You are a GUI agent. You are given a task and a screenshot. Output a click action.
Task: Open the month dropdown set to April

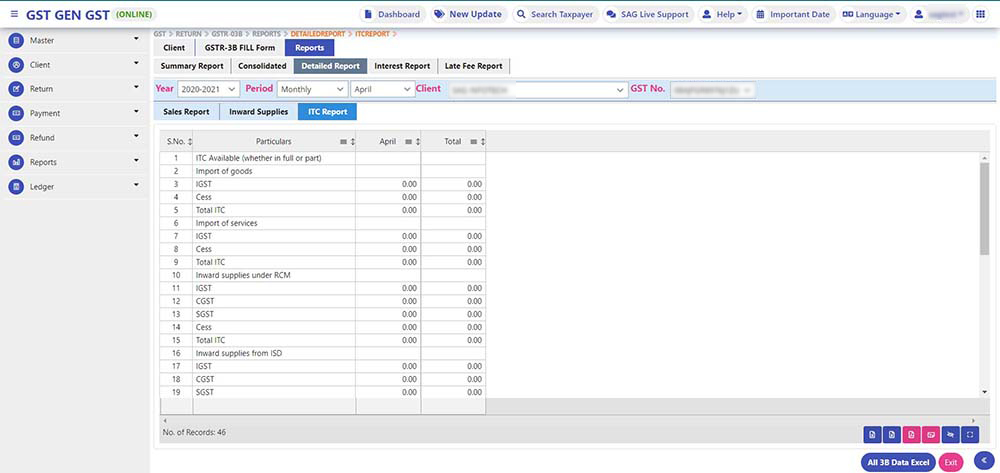tap(381, 89)
